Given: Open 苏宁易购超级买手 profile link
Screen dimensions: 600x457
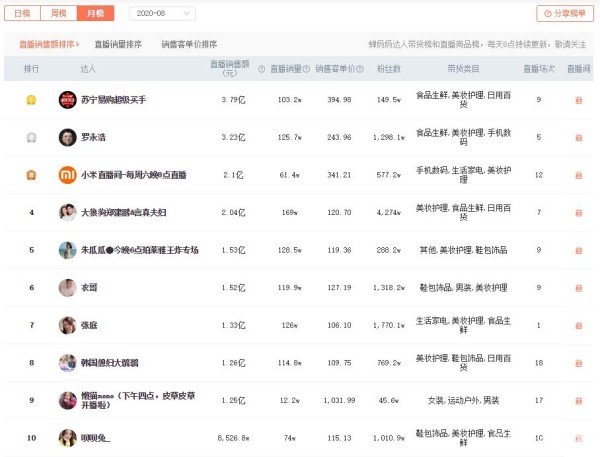Looking at the screenshot, I should point(113,100).
